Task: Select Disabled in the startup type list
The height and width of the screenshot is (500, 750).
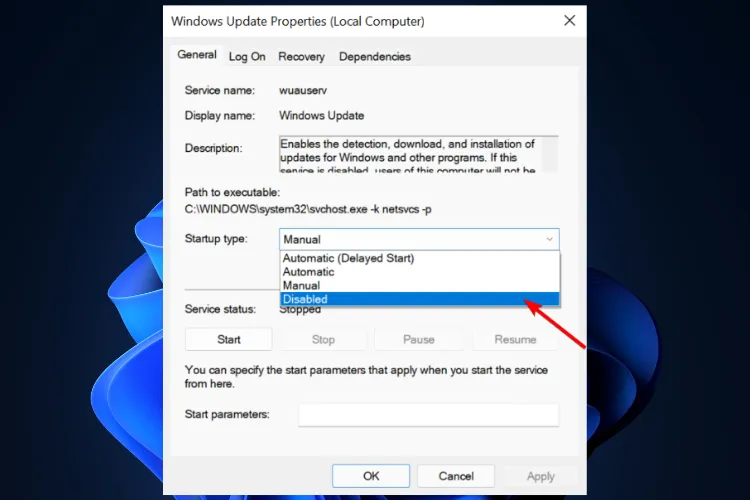Action: [419, 299]
